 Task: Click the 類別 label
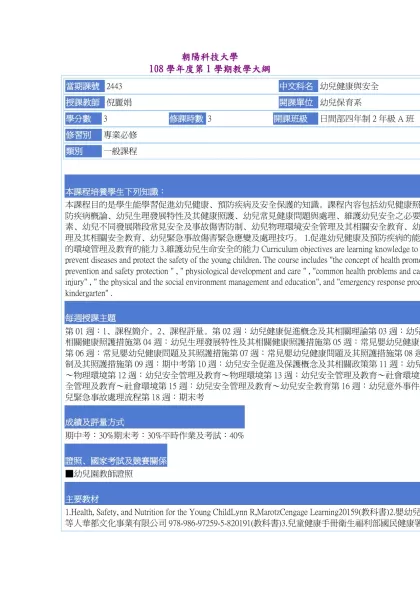click(x=83, y=151)
